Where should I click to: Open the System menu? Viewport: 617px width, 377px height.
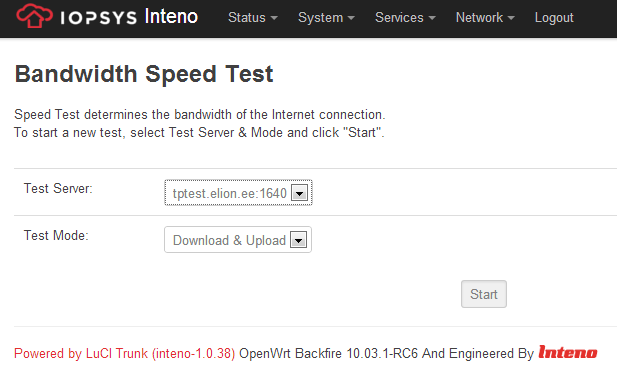(x=326, y=18)
